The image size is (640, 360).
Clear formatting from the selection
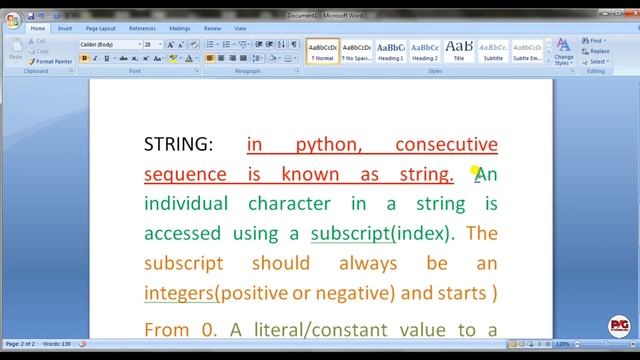click(194, 44)
